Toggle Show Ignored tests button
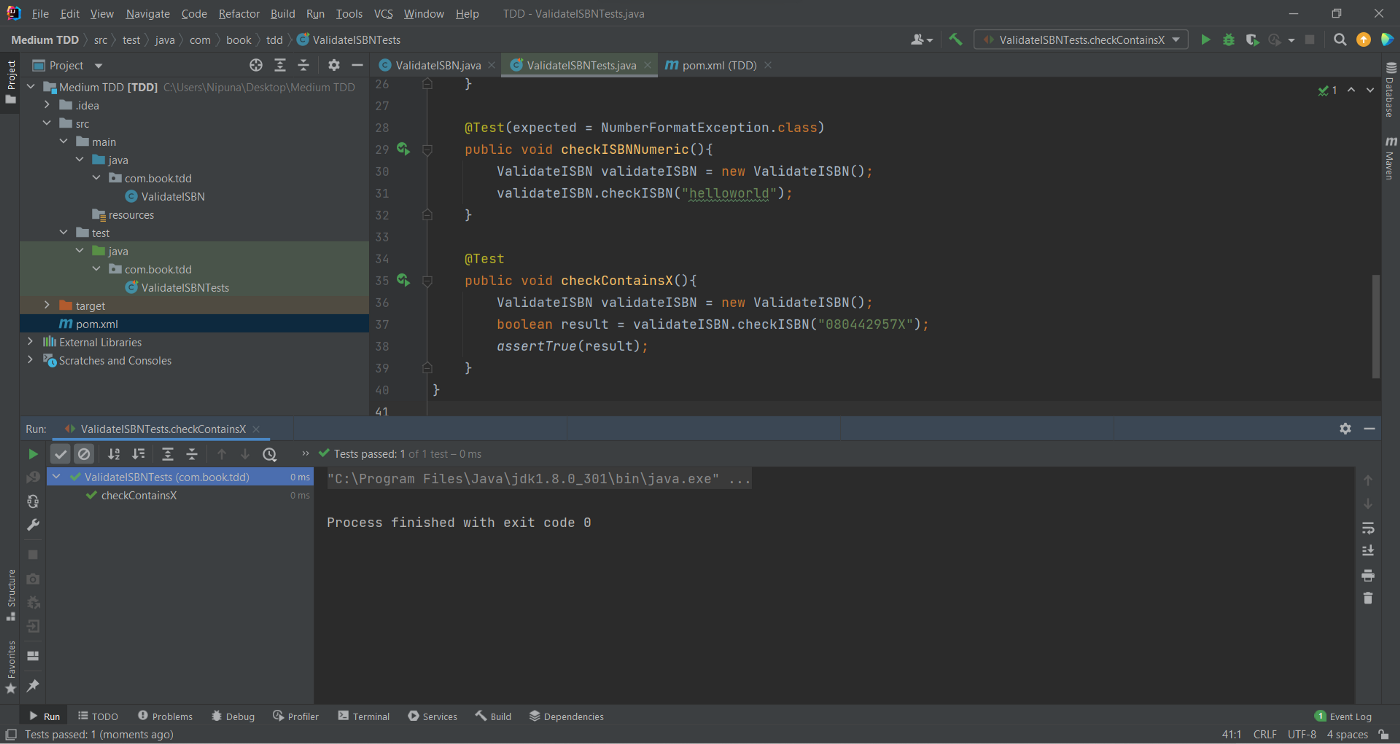Screen dimensions: 1400x744 point(84,454)
